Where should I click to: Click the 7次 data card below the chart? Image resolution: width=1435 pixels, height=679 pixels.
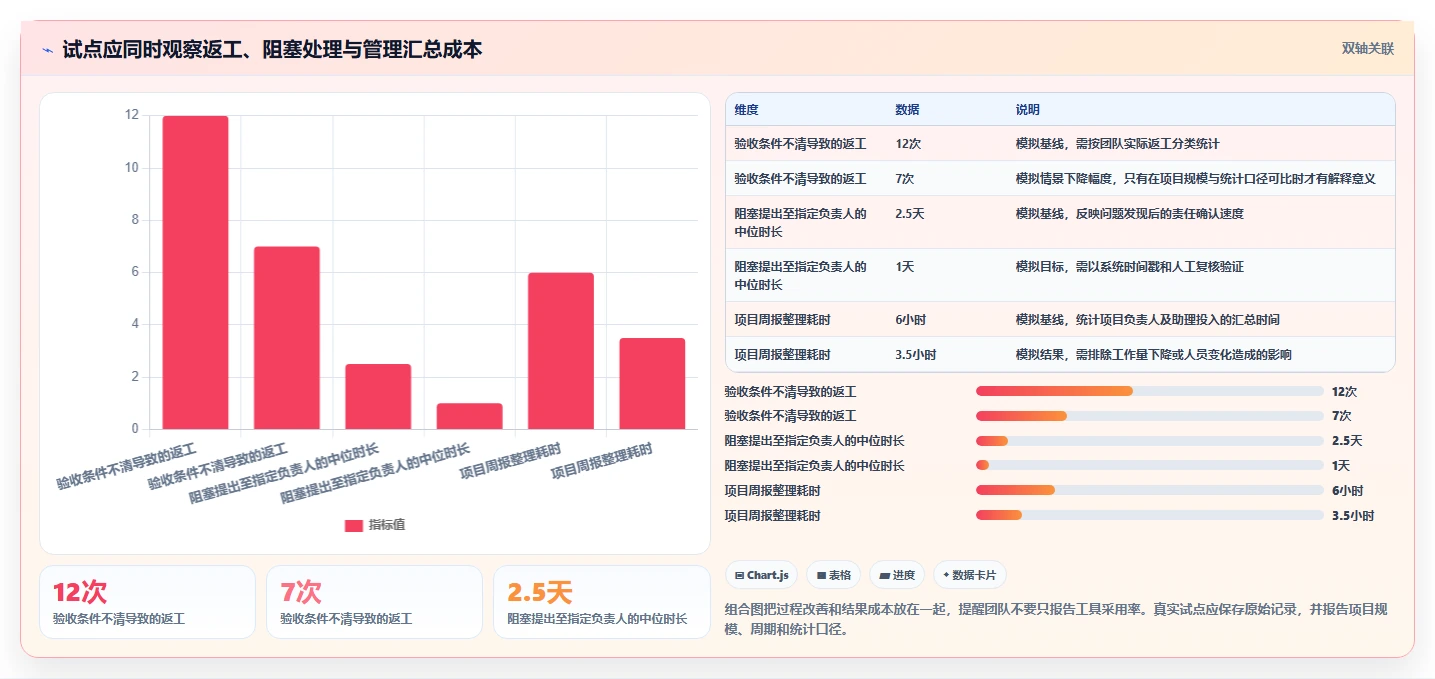[374, 602]
